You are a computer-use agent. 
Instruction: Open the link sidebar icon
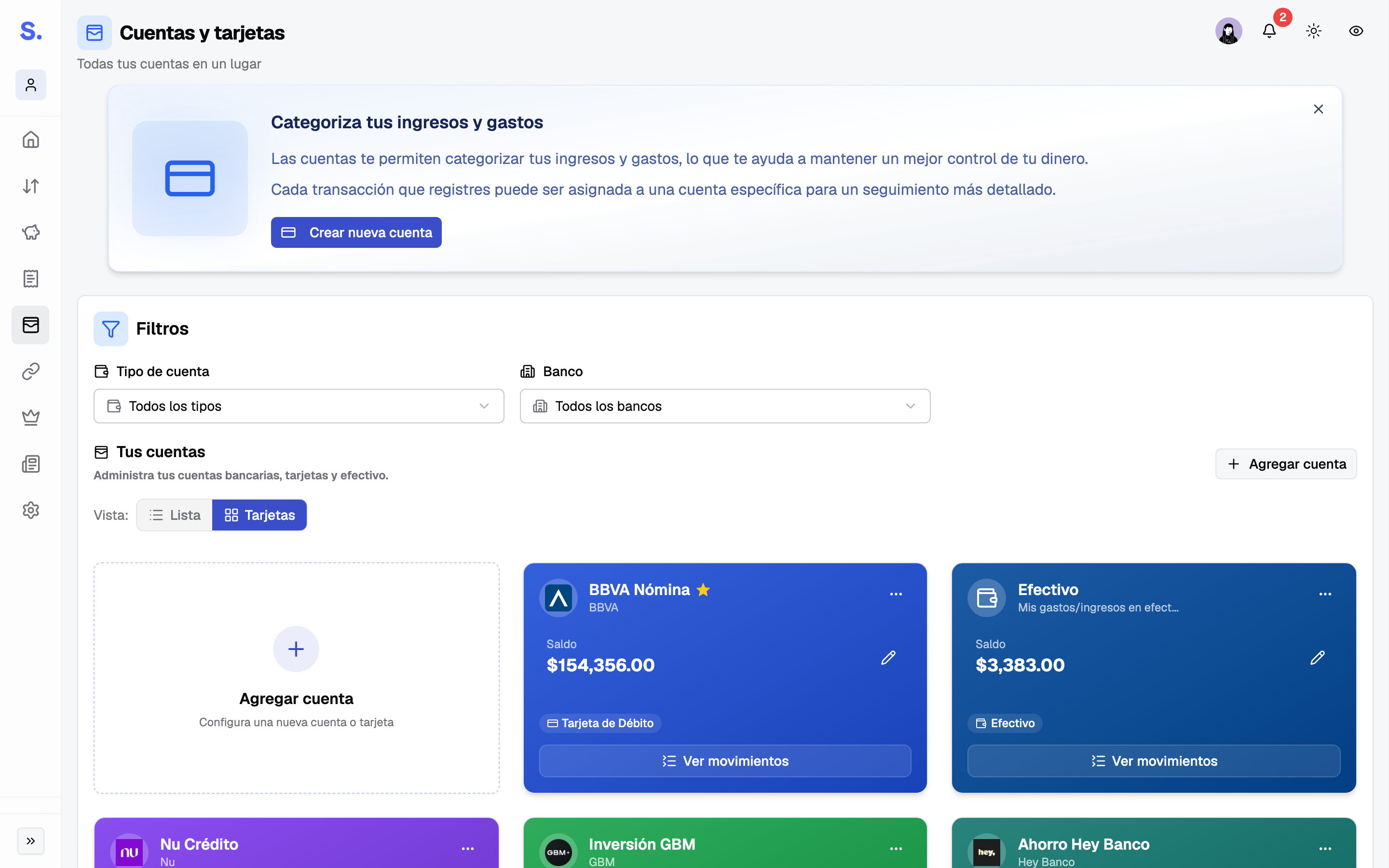point(31,371)
